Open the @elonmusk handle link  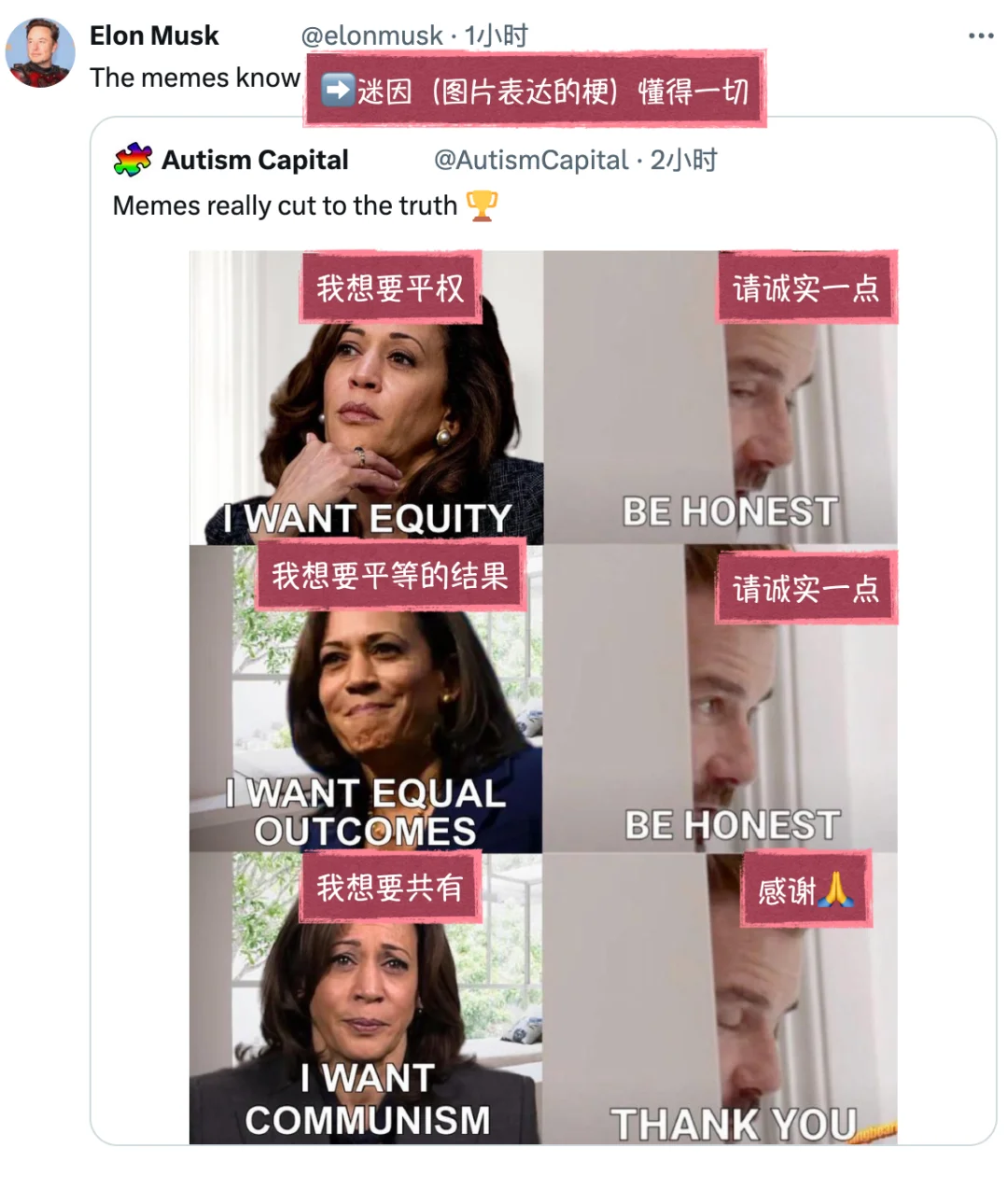371,35
